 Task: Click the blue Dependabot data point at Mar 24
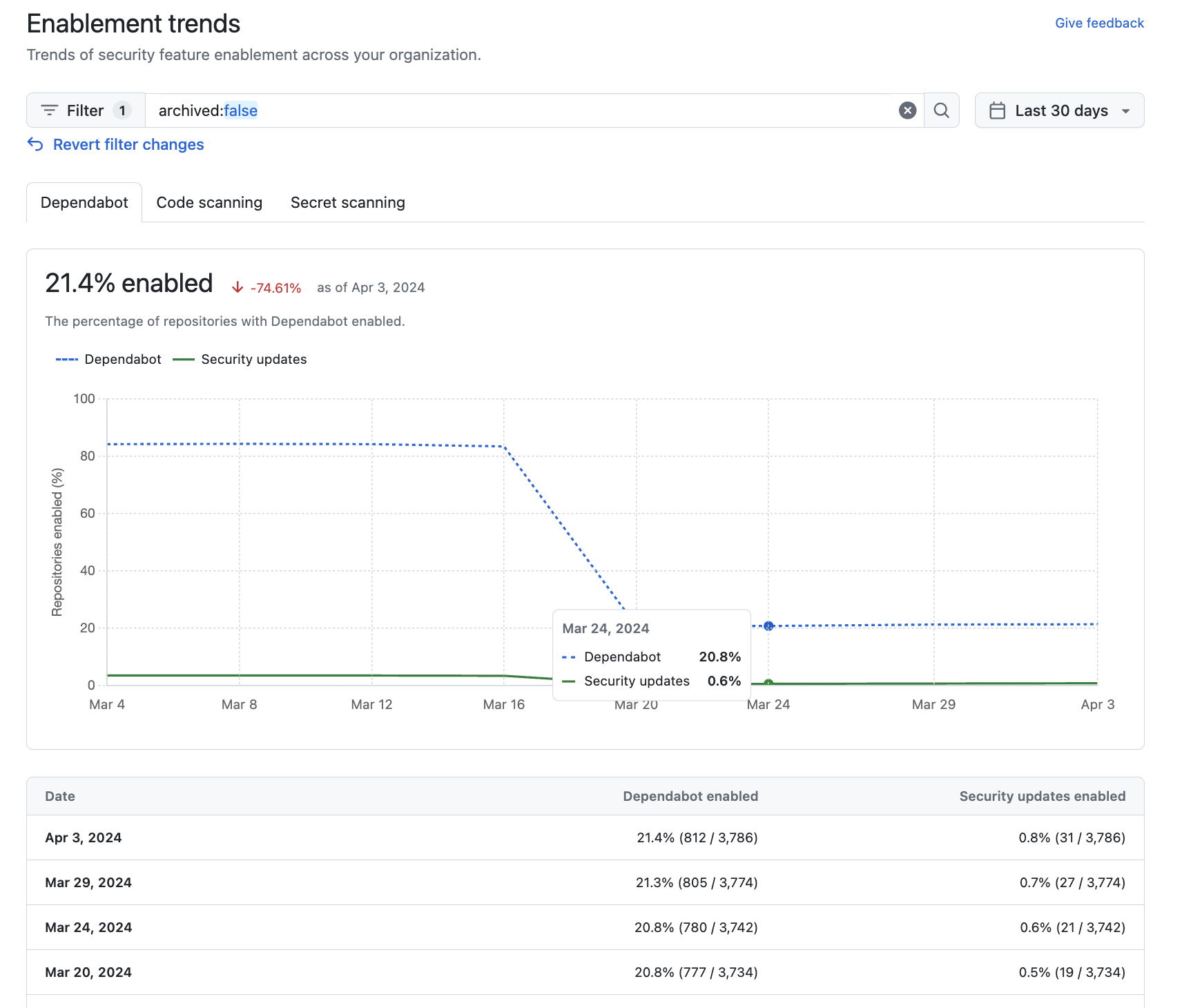coord(768,626)
